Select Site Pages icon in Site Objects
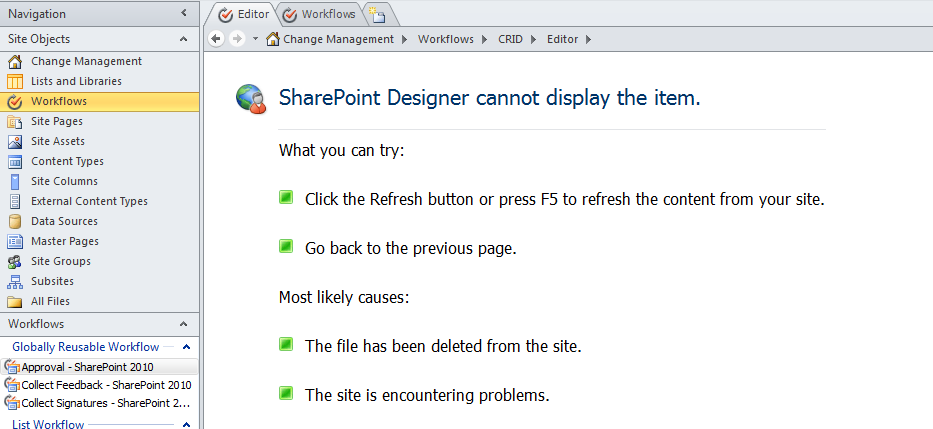933x429 pixels. click(15, 121)
